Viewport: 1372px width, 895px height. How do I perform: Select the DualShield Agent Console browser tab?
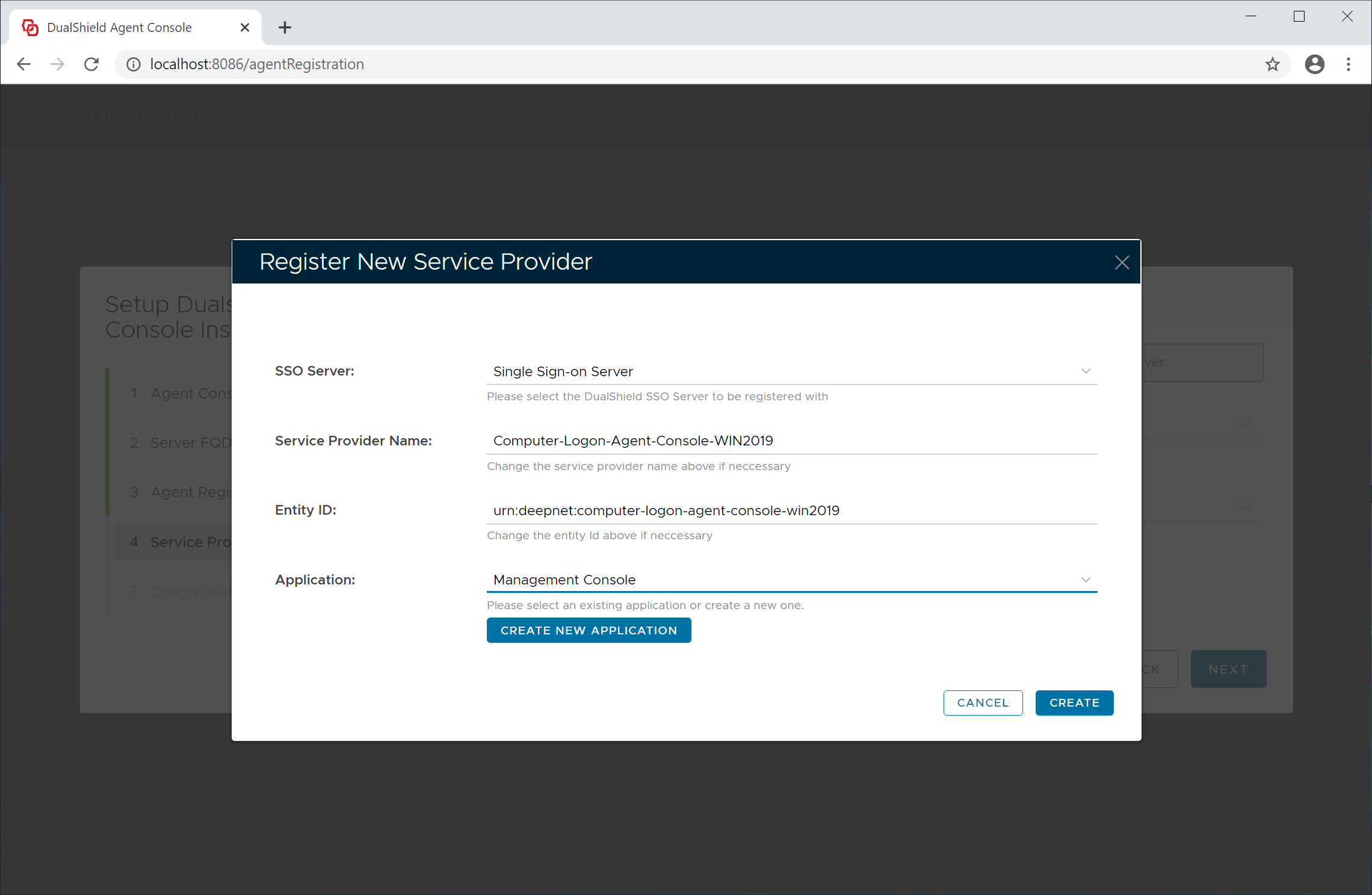119,28
